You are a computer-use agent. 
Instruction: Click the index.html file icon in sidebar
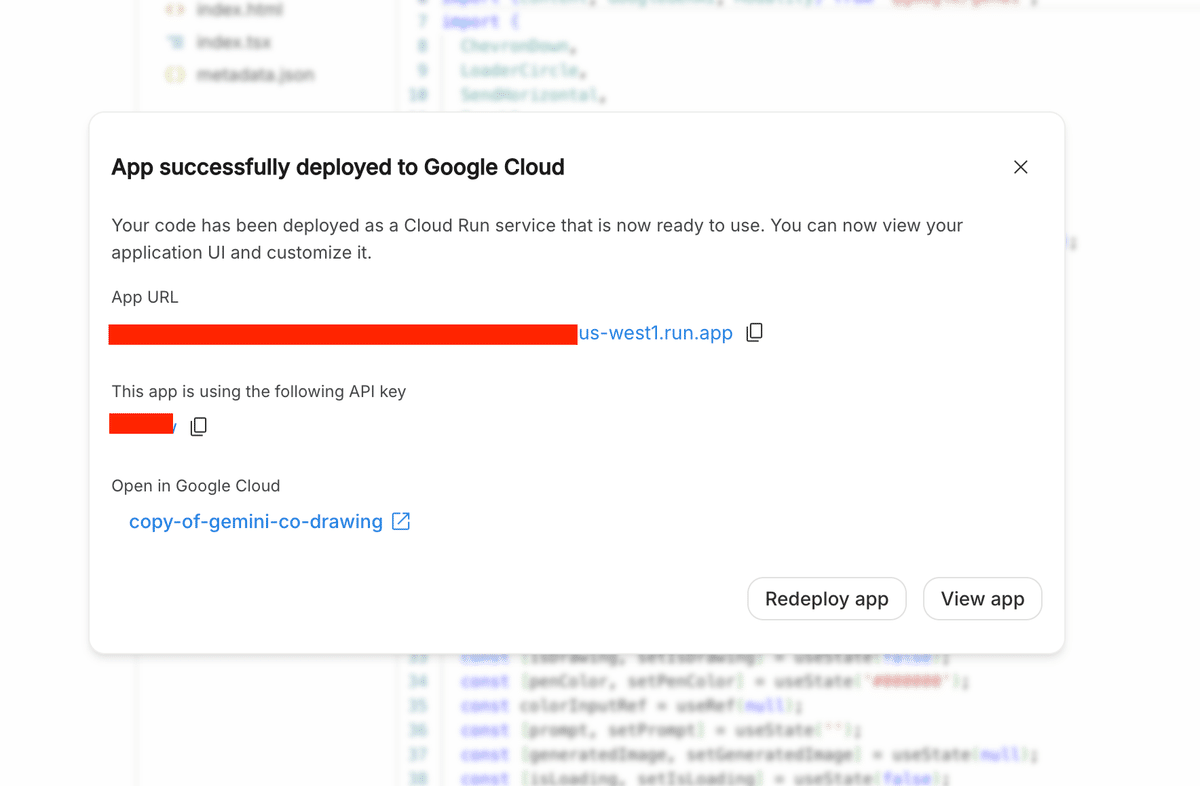(175, 10)
